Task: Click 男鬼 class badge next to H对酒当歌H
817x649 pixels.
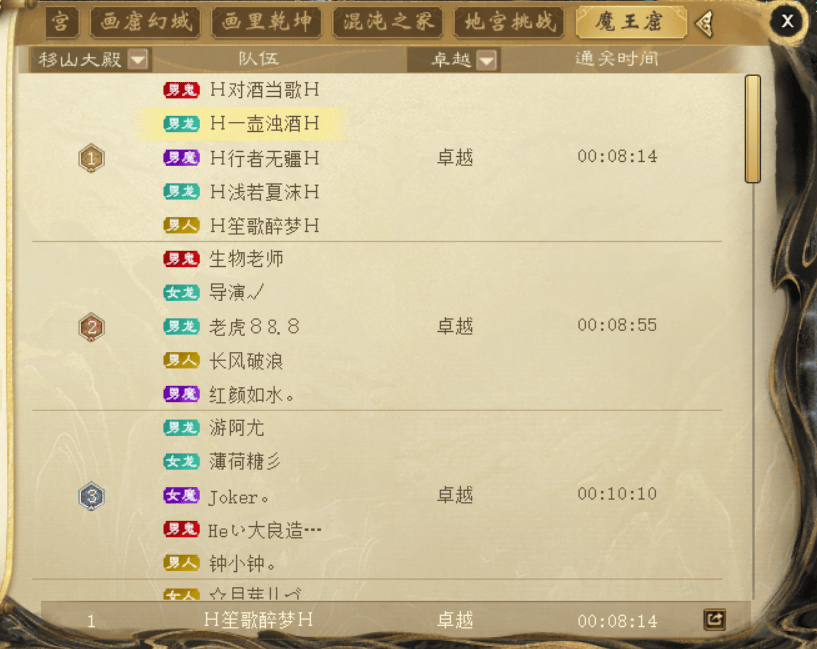Action: coord(181,90)
